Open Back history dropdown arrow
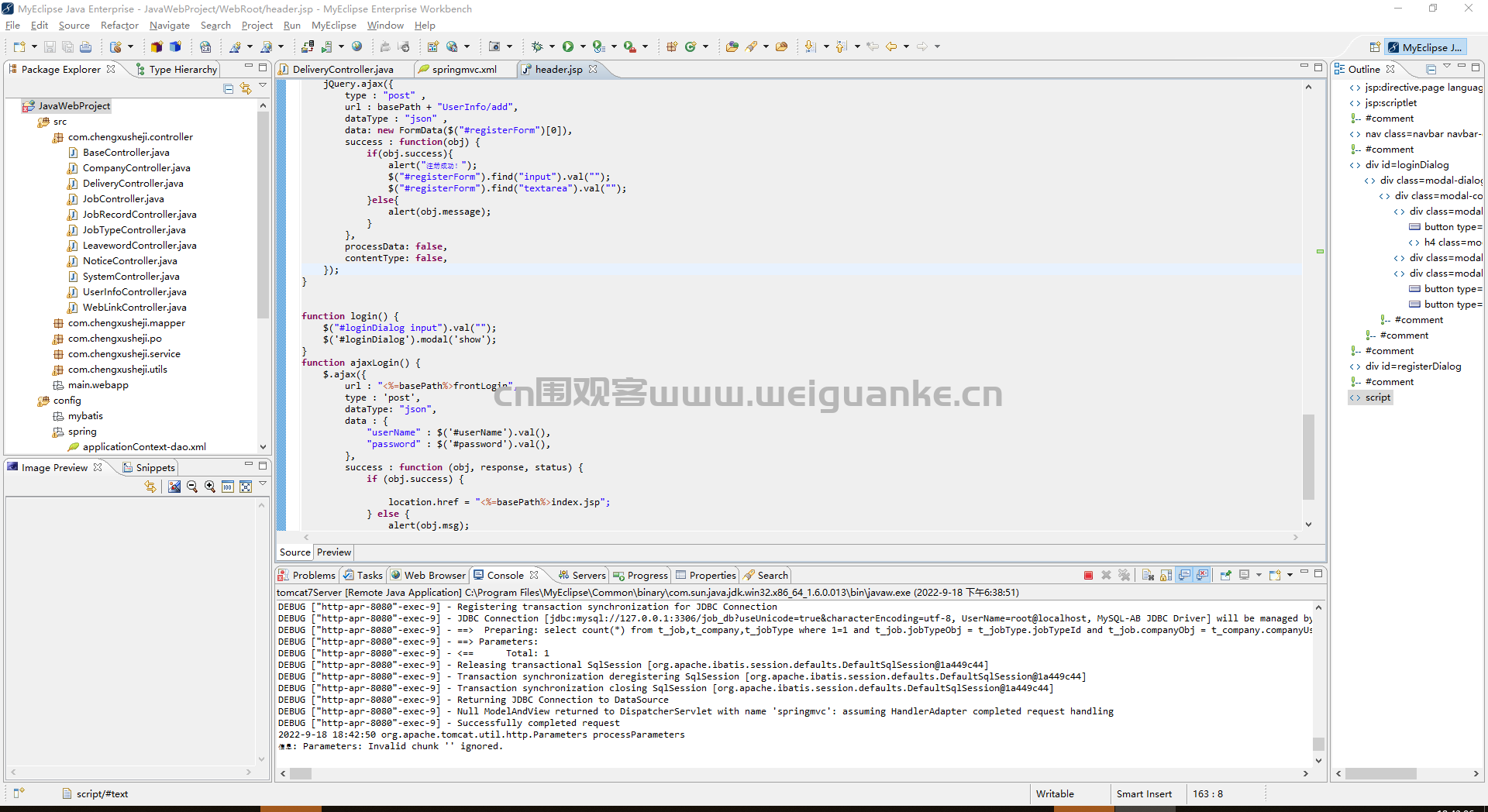This screenshot has height=812, width=1488. coord(906,46)
